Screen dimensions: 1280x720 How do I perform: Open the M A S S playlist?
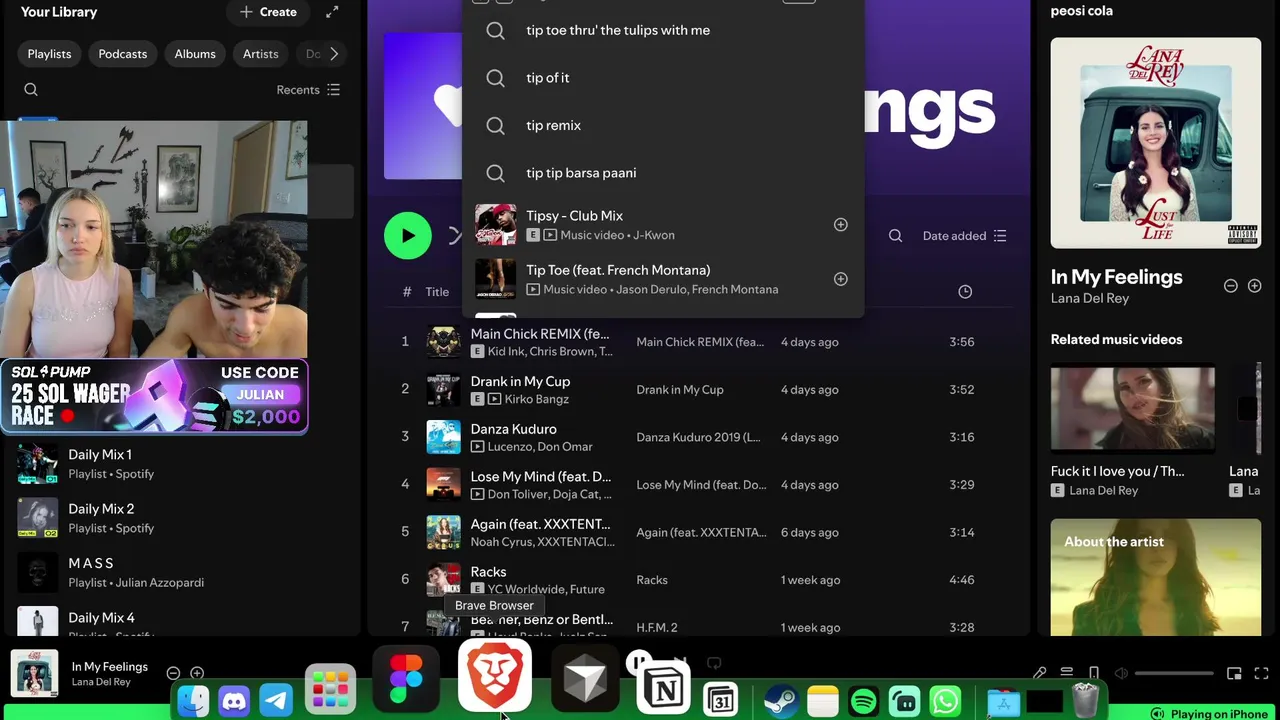(x=180, y=572)
